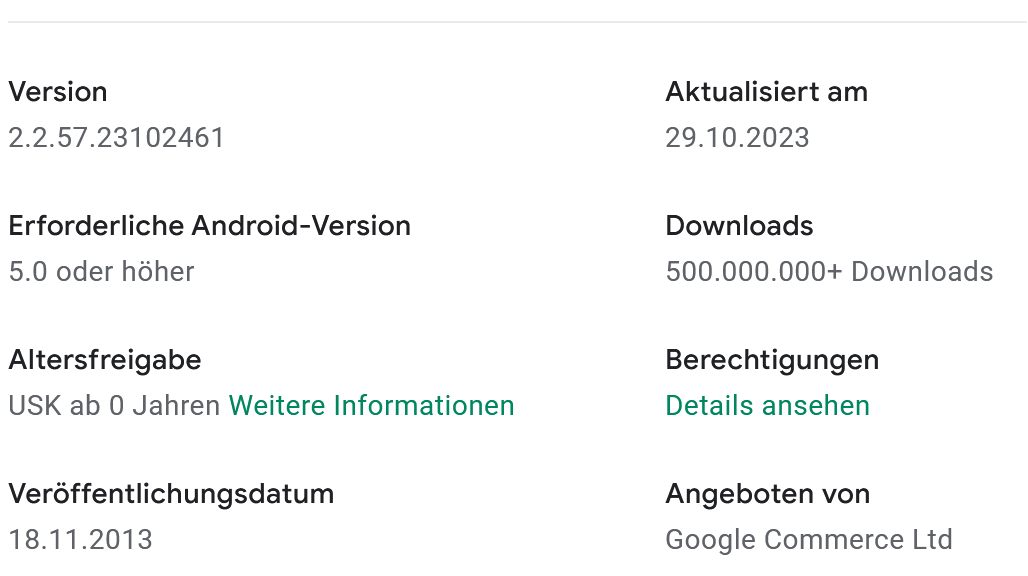
Task: Click the 'Berechtigungen' heading
Action: pos(772,360)
